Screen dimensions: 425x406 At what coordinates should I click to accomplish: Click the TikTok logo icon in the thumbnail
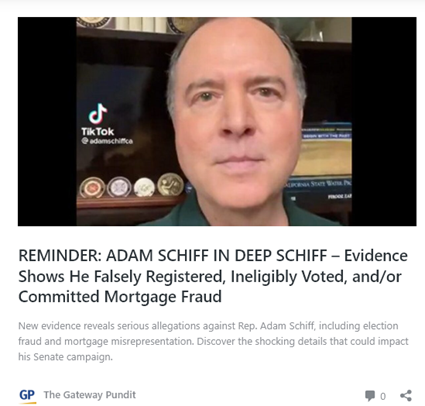[98, 113]
